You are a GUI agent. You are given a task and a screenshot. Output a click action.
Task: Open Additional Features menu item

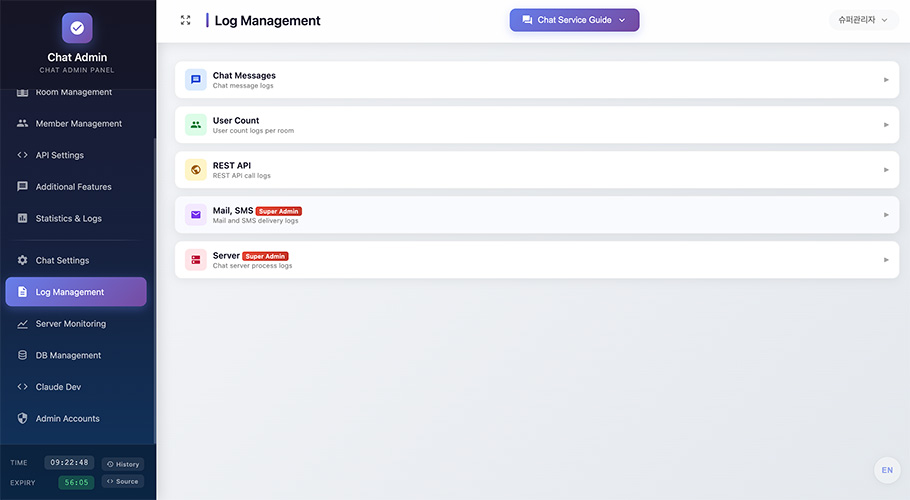(76, 186)
